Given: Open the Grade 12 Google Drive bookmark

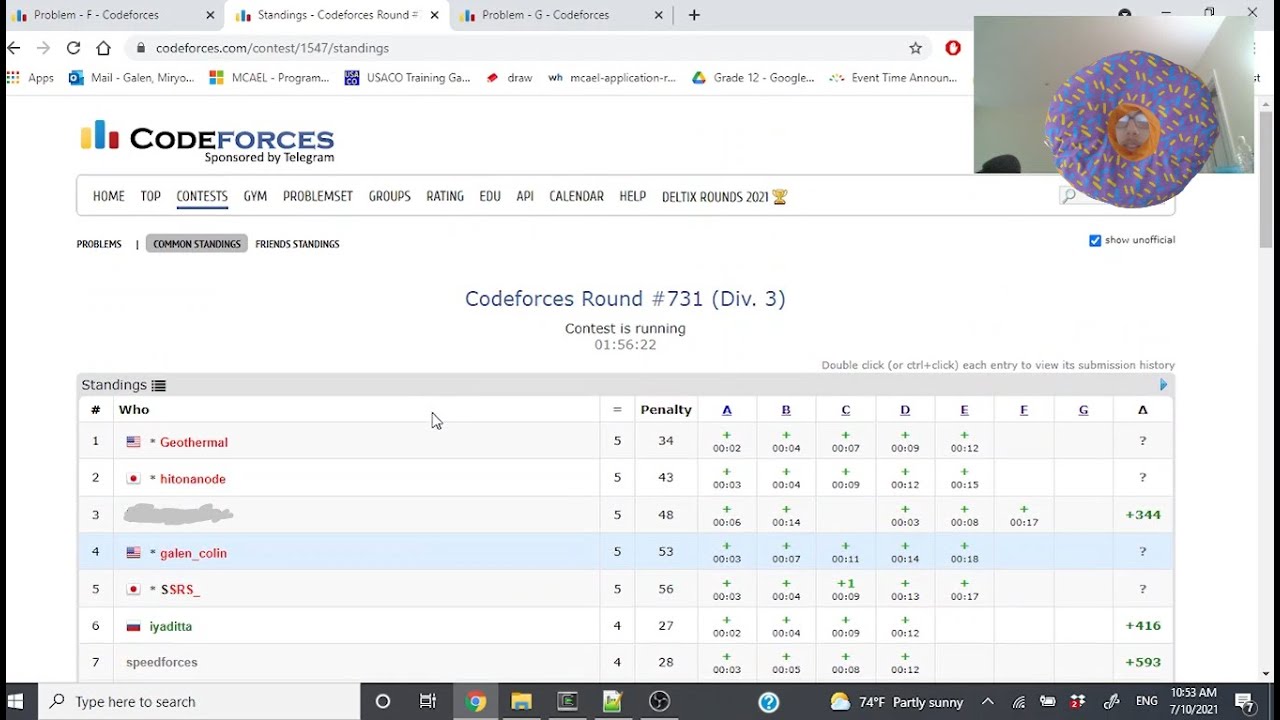Looking at the screenshot, I should tap(753, 78).
